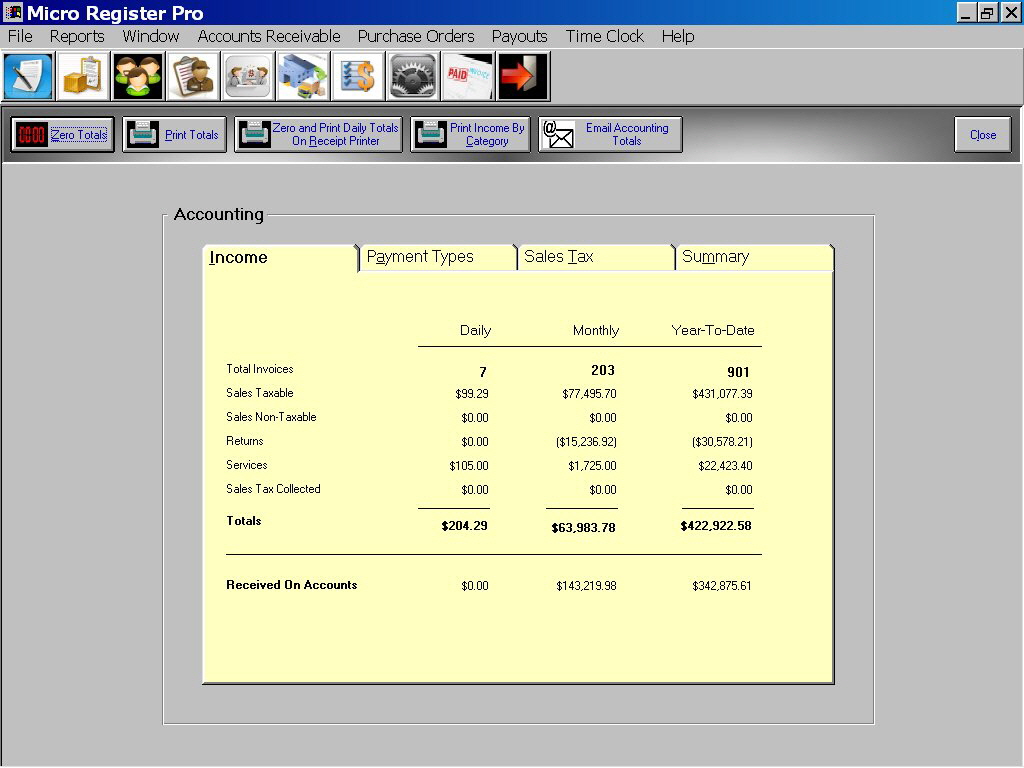This screenshot has width=1024, height=768.
Task: Click year-to-date invoices value 901
Action: (739, 372)
